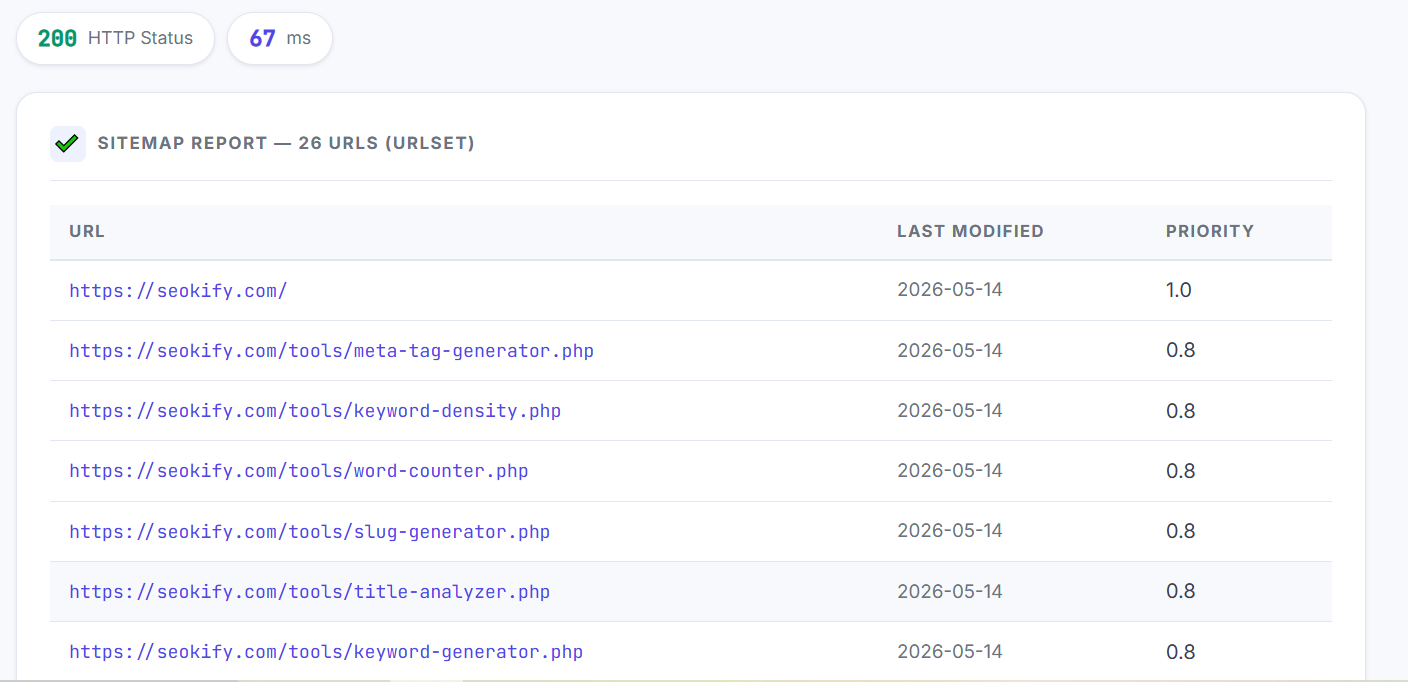Screen dimensions: 1408x682
Task: Click the Priority column header
Action: pos(1210,231)
